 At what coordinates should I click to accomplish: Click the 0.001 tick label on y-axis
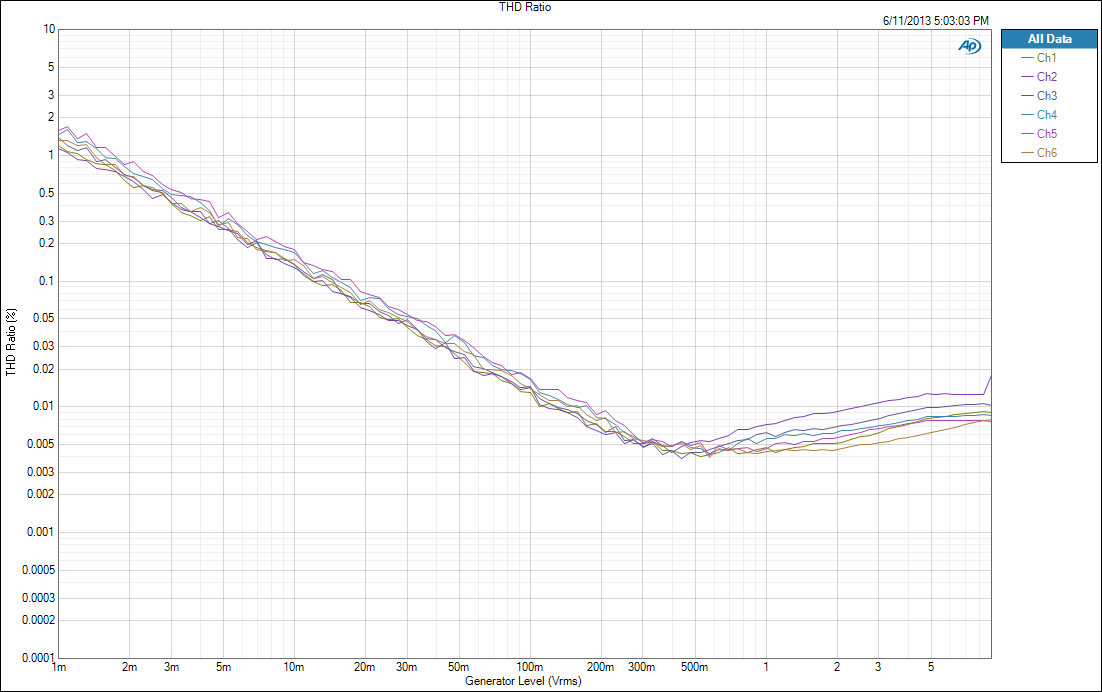click(41, 532)
